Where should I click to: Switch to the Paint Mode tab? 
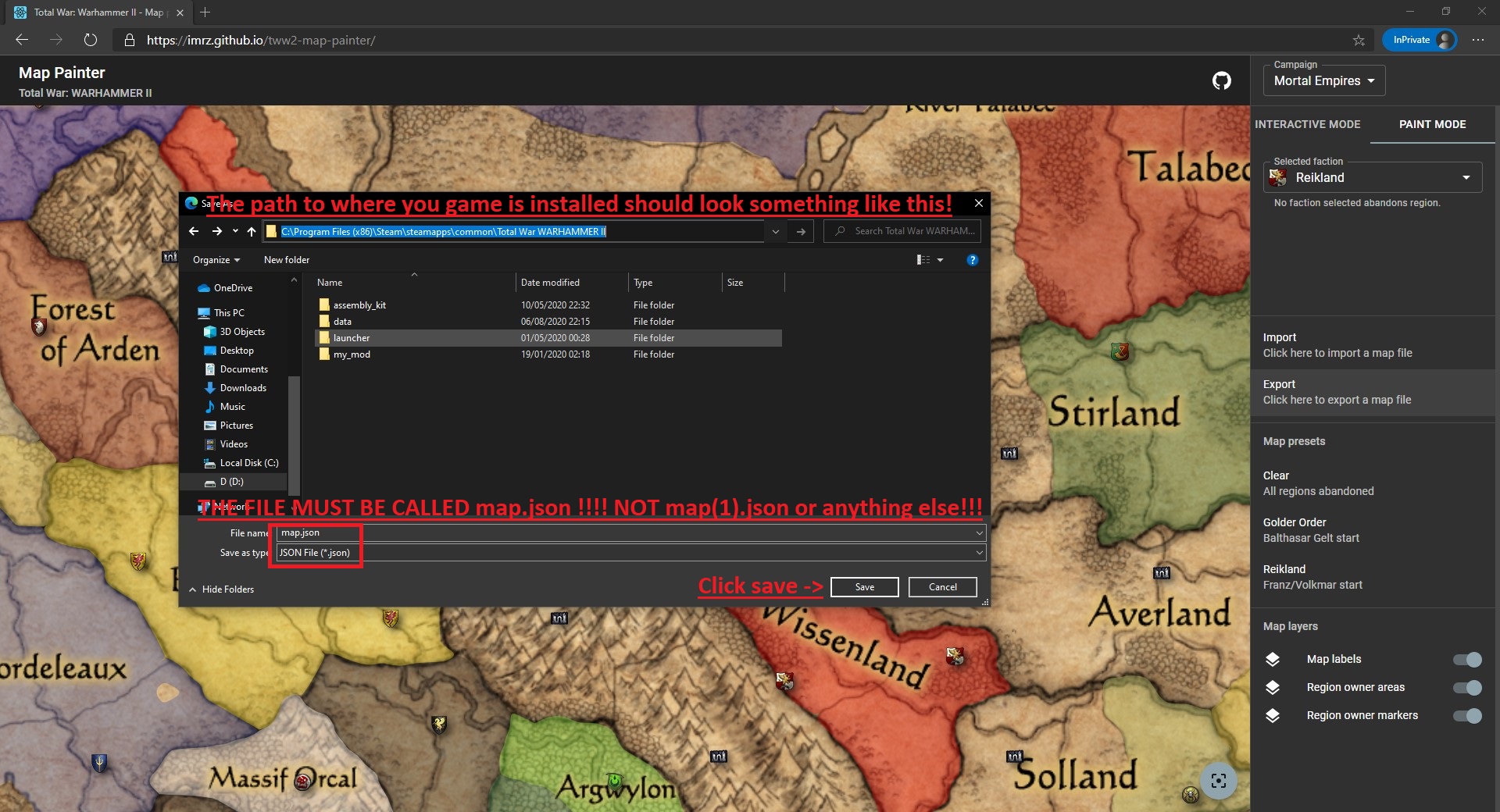point(1432,124)
